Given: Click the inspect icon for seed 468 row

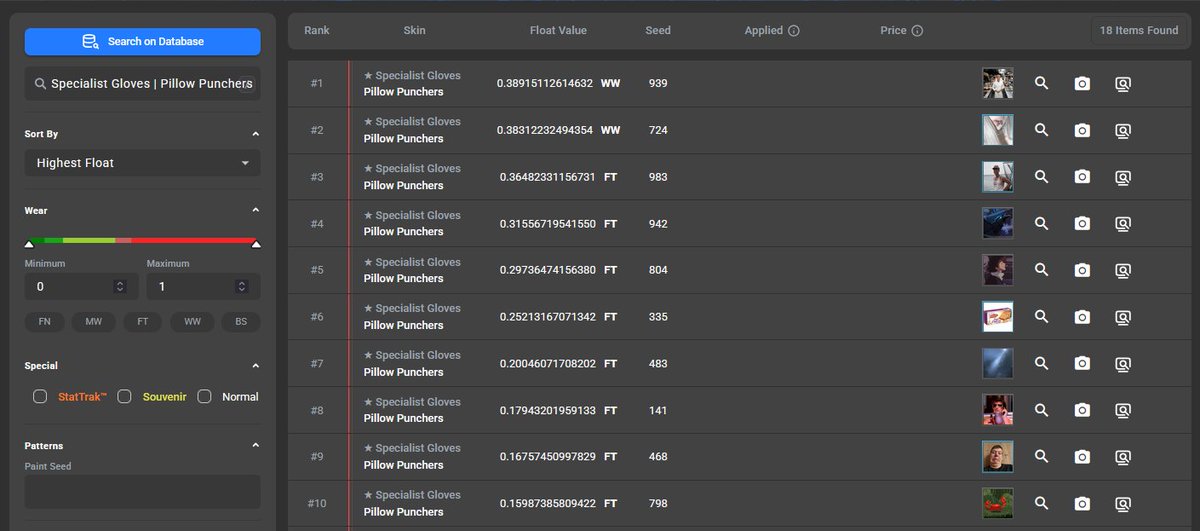Looking at the screenshot, I should coord(1123,457).
